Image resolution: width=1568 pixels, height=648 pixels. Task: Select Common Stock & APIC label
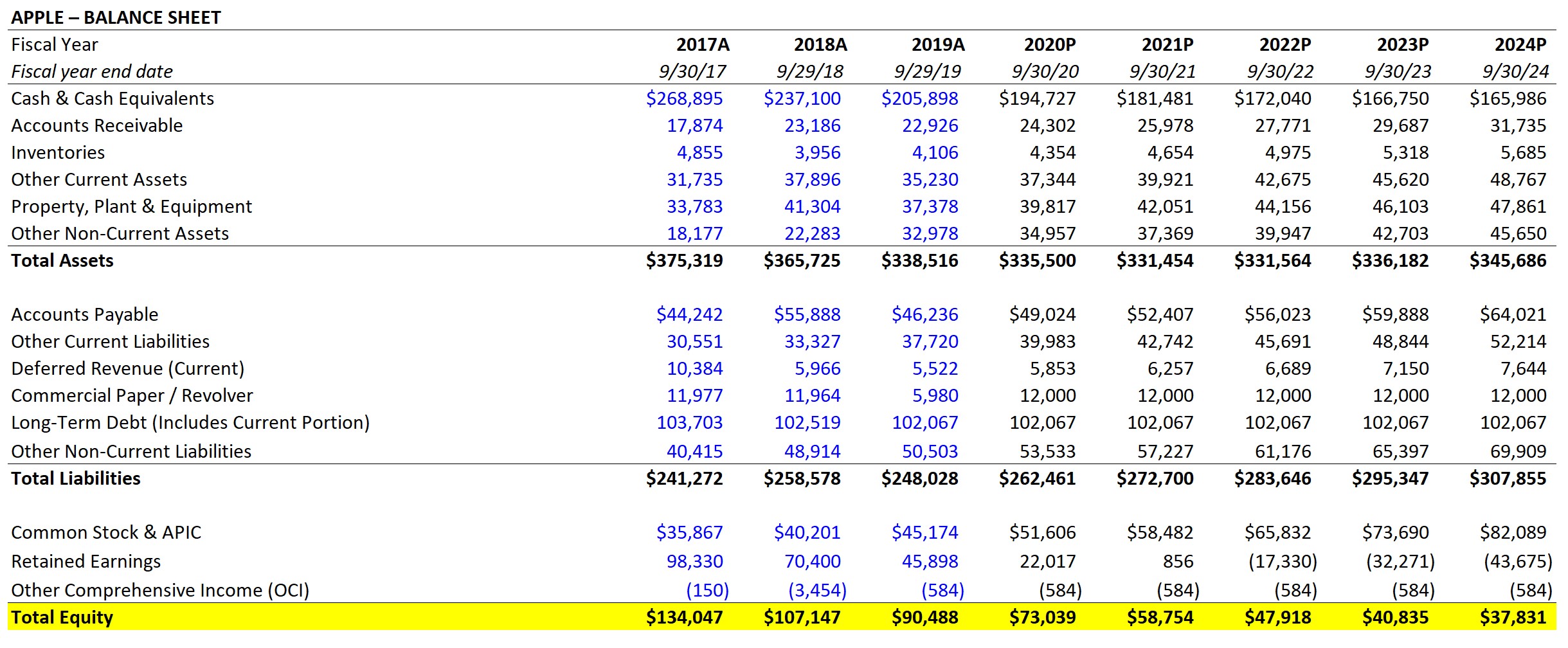pos(106,532)
